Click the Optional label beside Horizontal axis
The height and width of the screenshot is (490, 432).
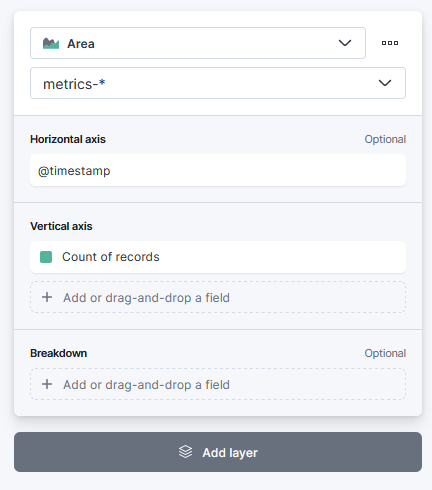385,139
